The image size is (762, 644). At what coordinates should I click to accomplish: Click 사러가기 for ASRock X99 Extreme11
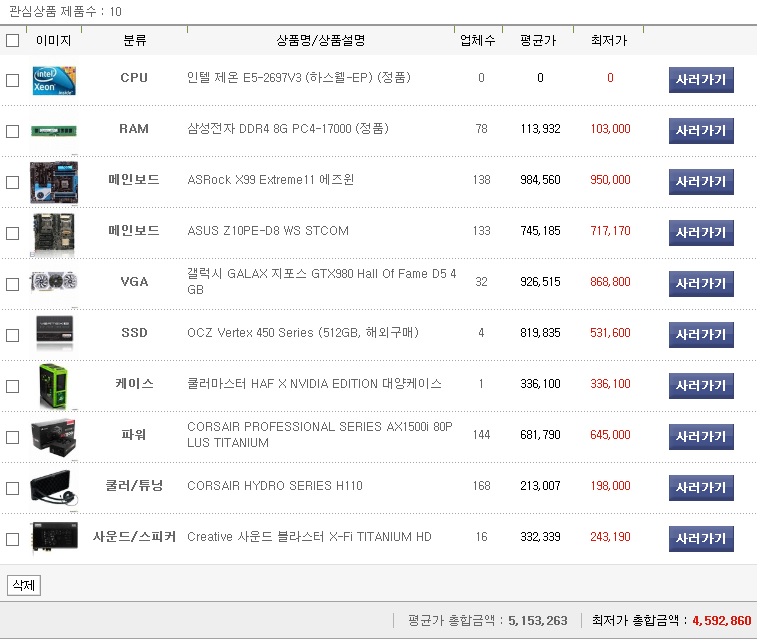[701, 182]
